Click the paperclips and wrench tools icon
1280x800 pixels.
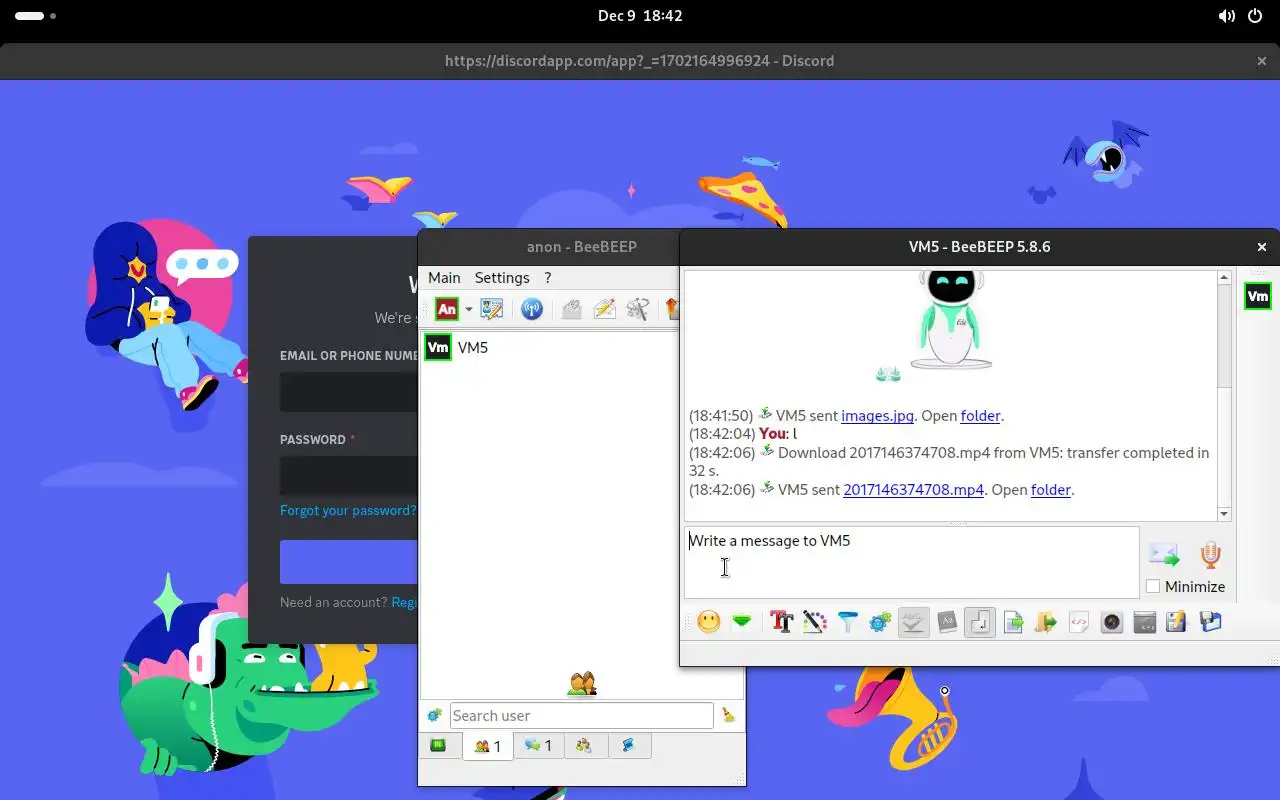[x=638, y=309]
